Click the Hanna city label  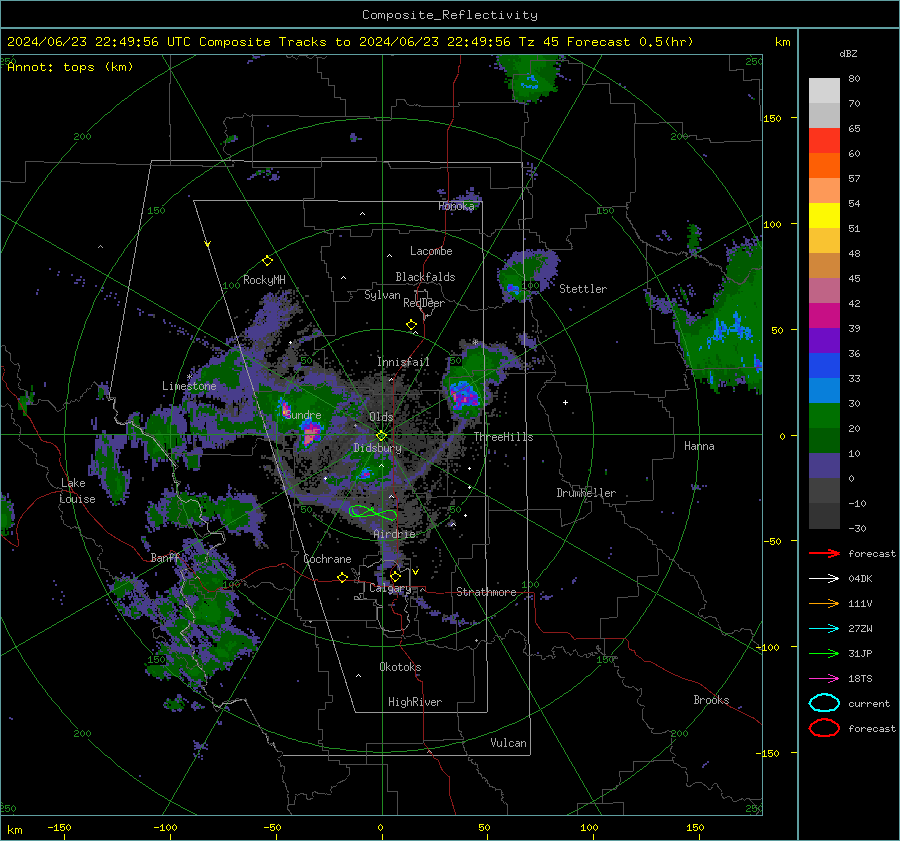point(699,446)
